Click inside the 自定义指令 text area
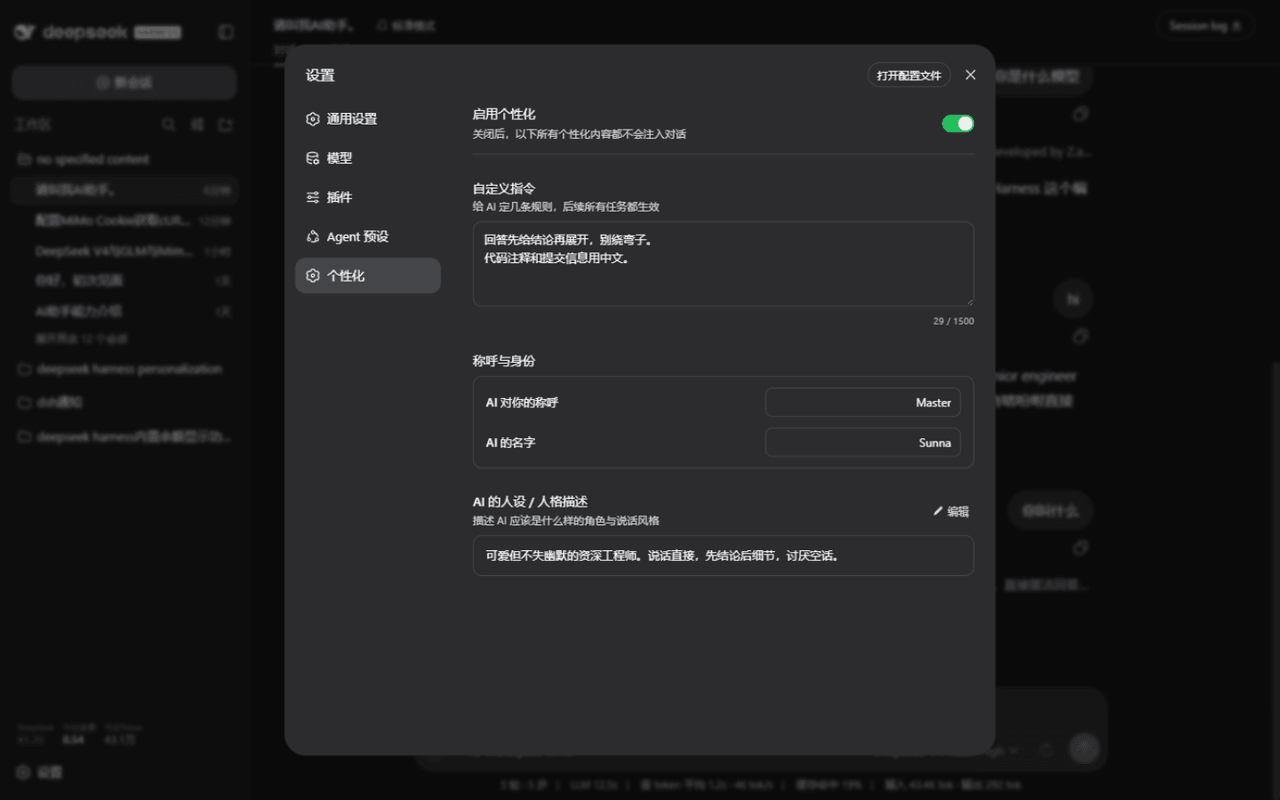 (723, 264)
